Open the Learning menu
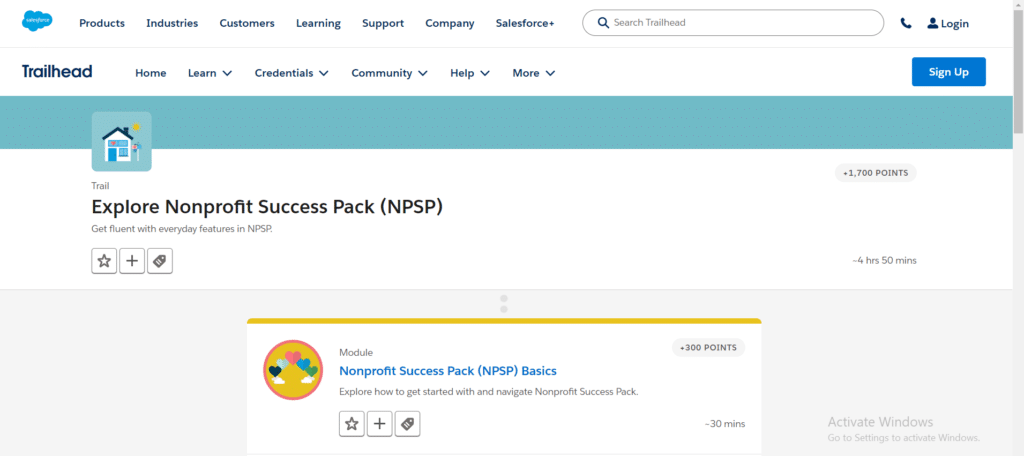This screenshot has width=1024, height=456. [x=318, y=24]
